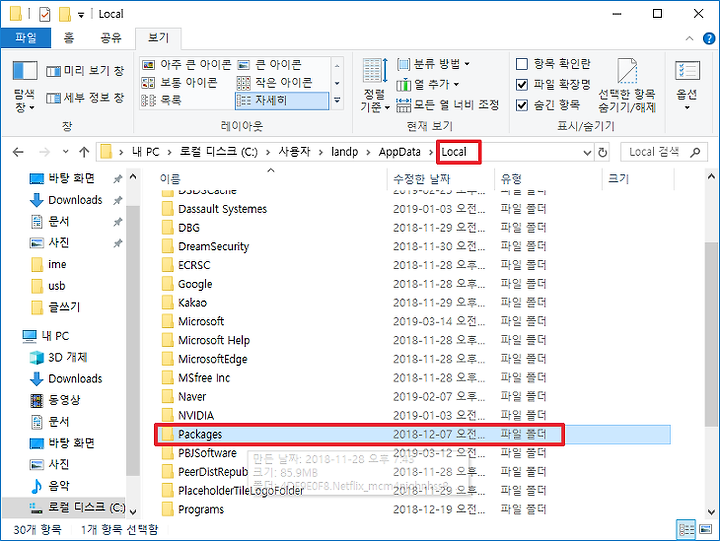720x541 pixels.
Task: Open 분류 방법 group-by menu
Action: [x=433, y=64]
